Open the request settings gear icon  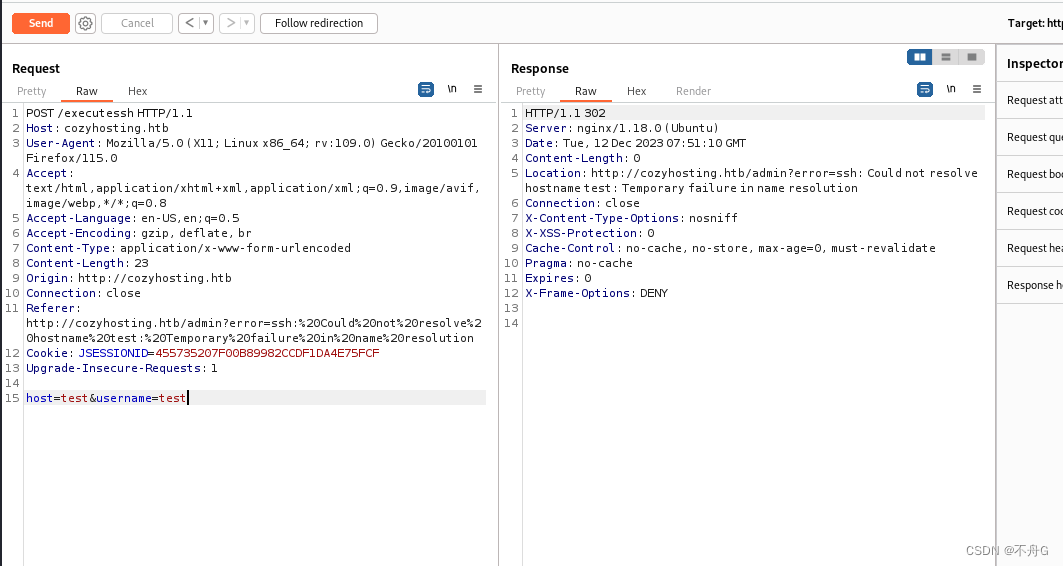[x=85, y=24]
